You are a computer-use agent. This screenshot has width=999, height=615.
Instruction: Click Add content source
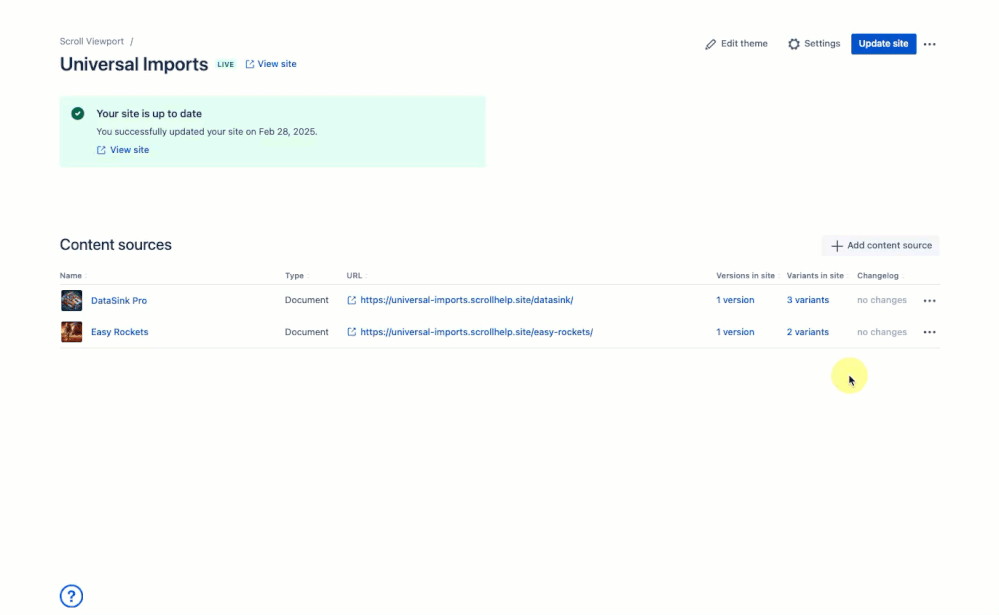click(880, 245)
